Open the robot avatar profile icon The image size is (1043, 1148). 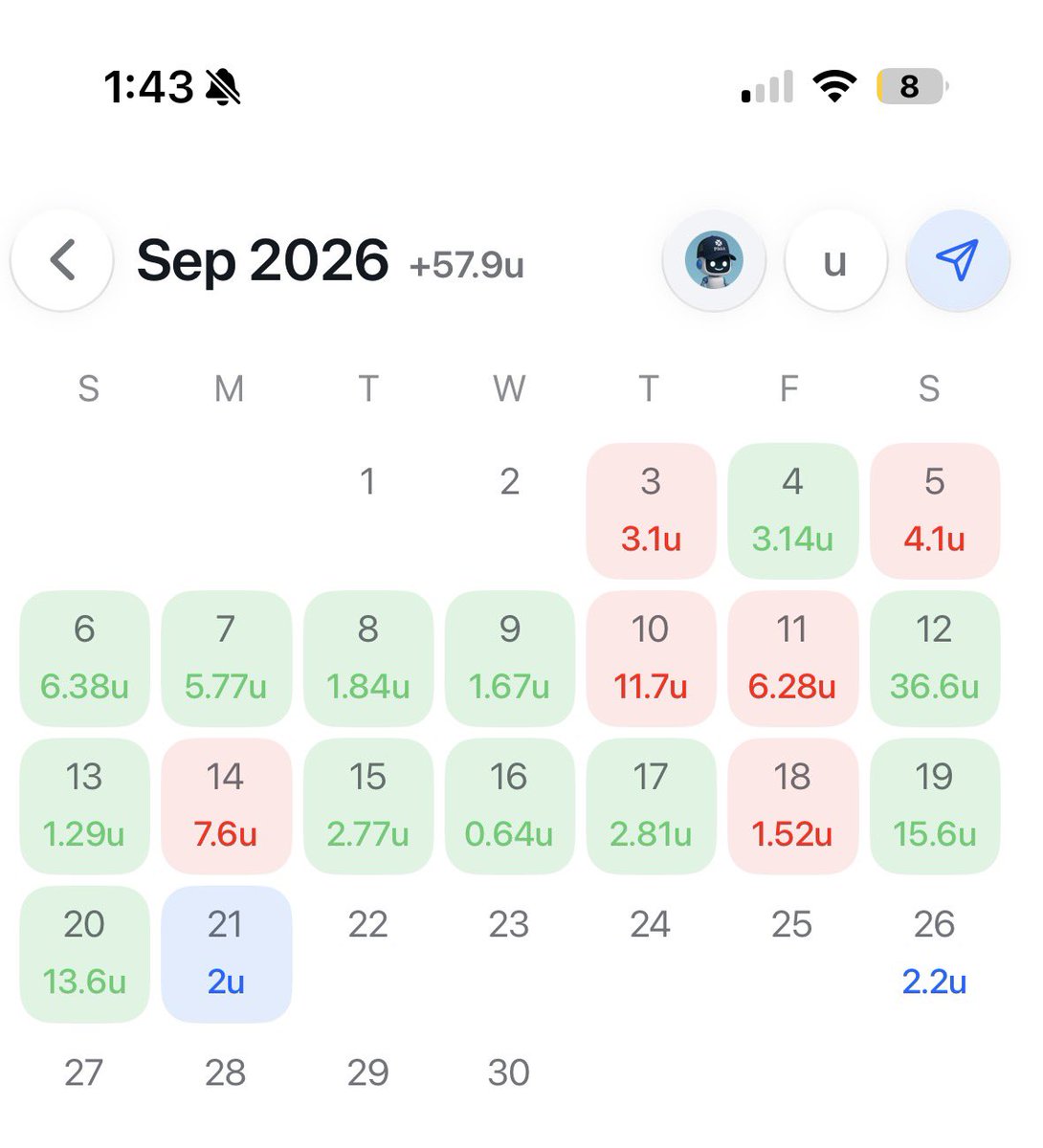[714, 260]
